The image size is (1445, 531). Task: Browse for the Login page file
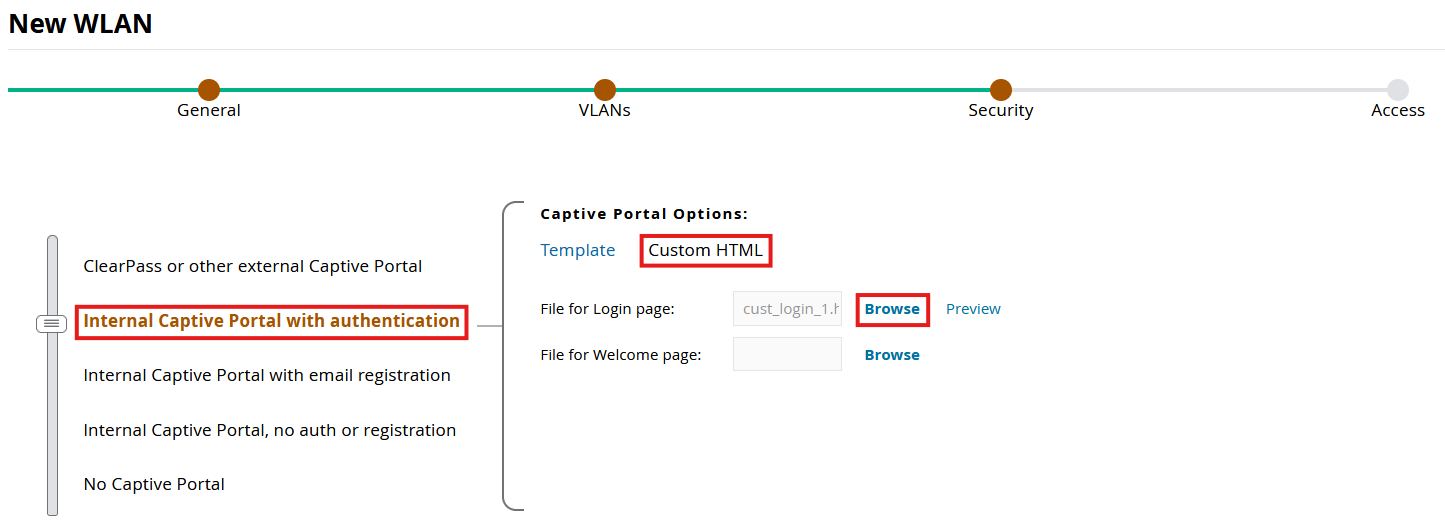(x=892, y=309)
